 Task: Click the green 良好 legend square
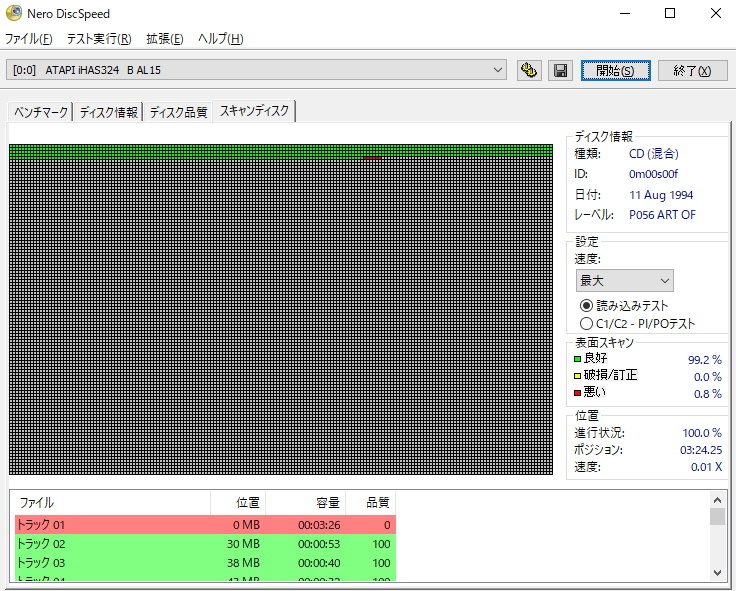577,359
